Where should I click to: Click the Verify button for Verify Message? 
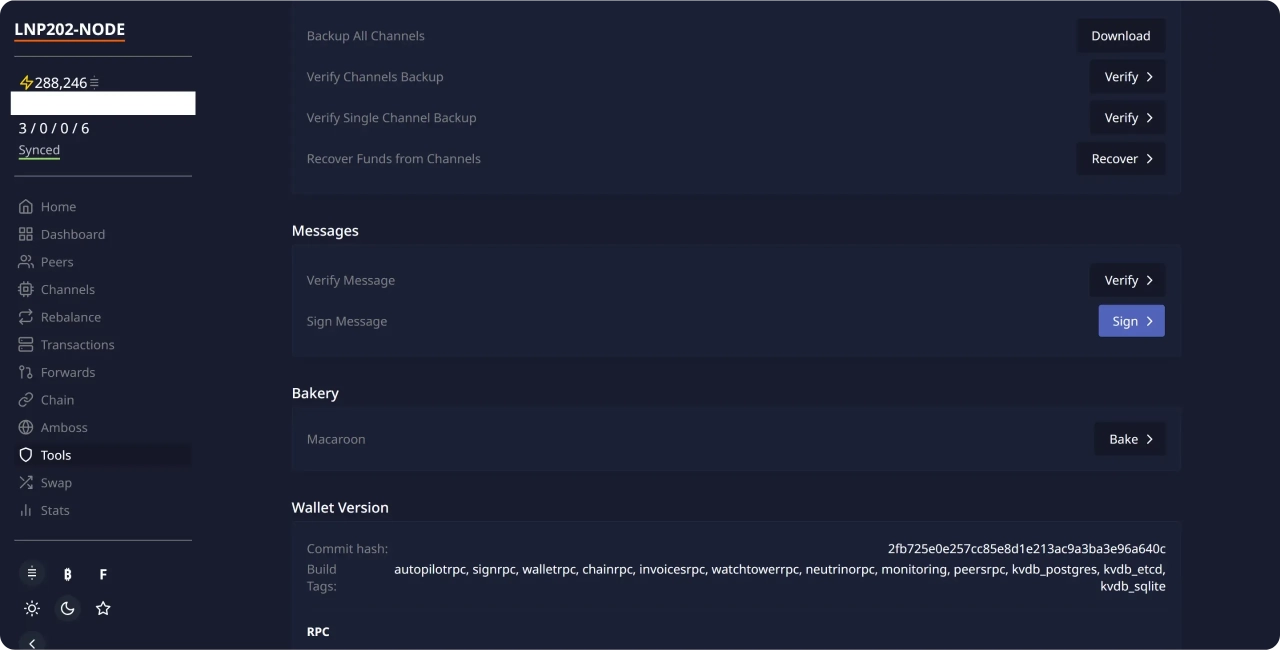(1127, 280)
